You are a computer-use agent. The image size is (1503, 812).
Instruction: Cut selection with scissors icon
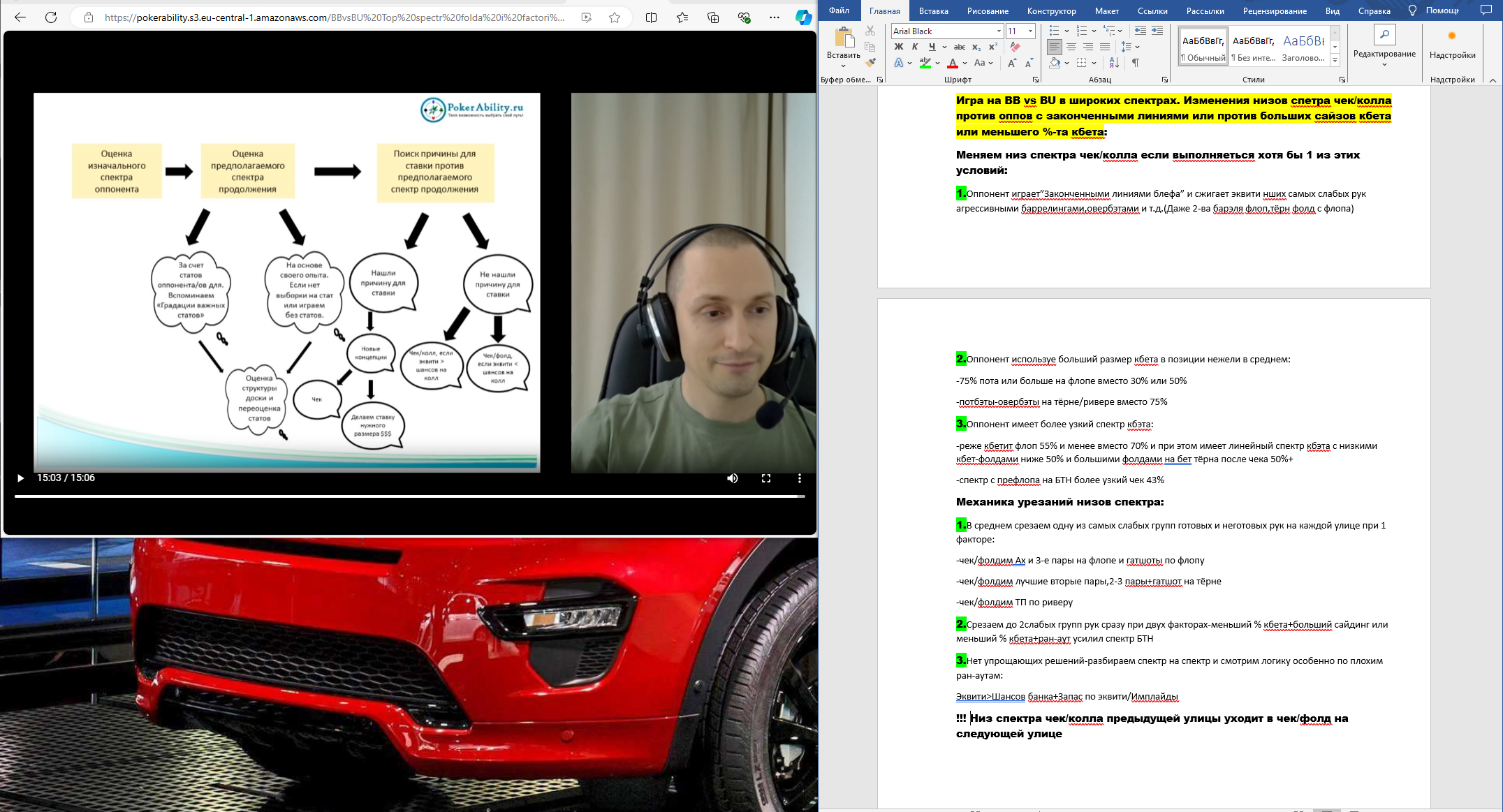(x=870, y=31)
